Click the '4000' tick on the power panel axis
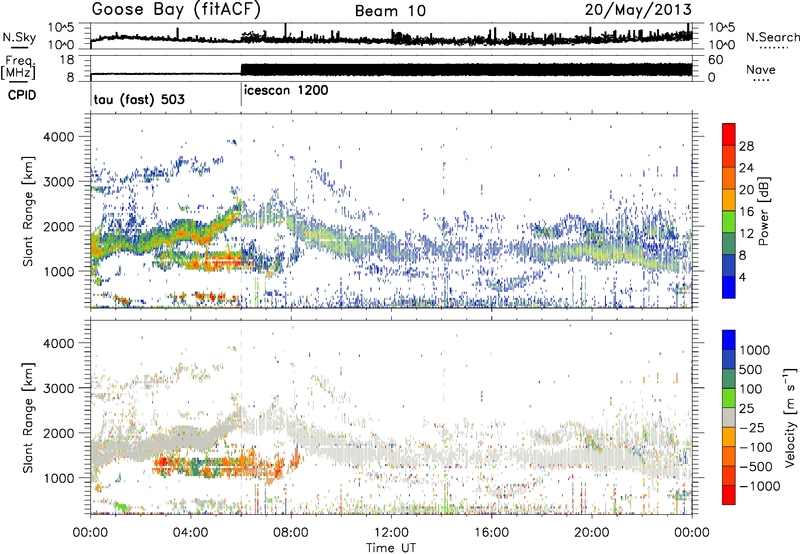Image resolution: width=800 pixels, height=554 pixels. click(x=58, y=137)
